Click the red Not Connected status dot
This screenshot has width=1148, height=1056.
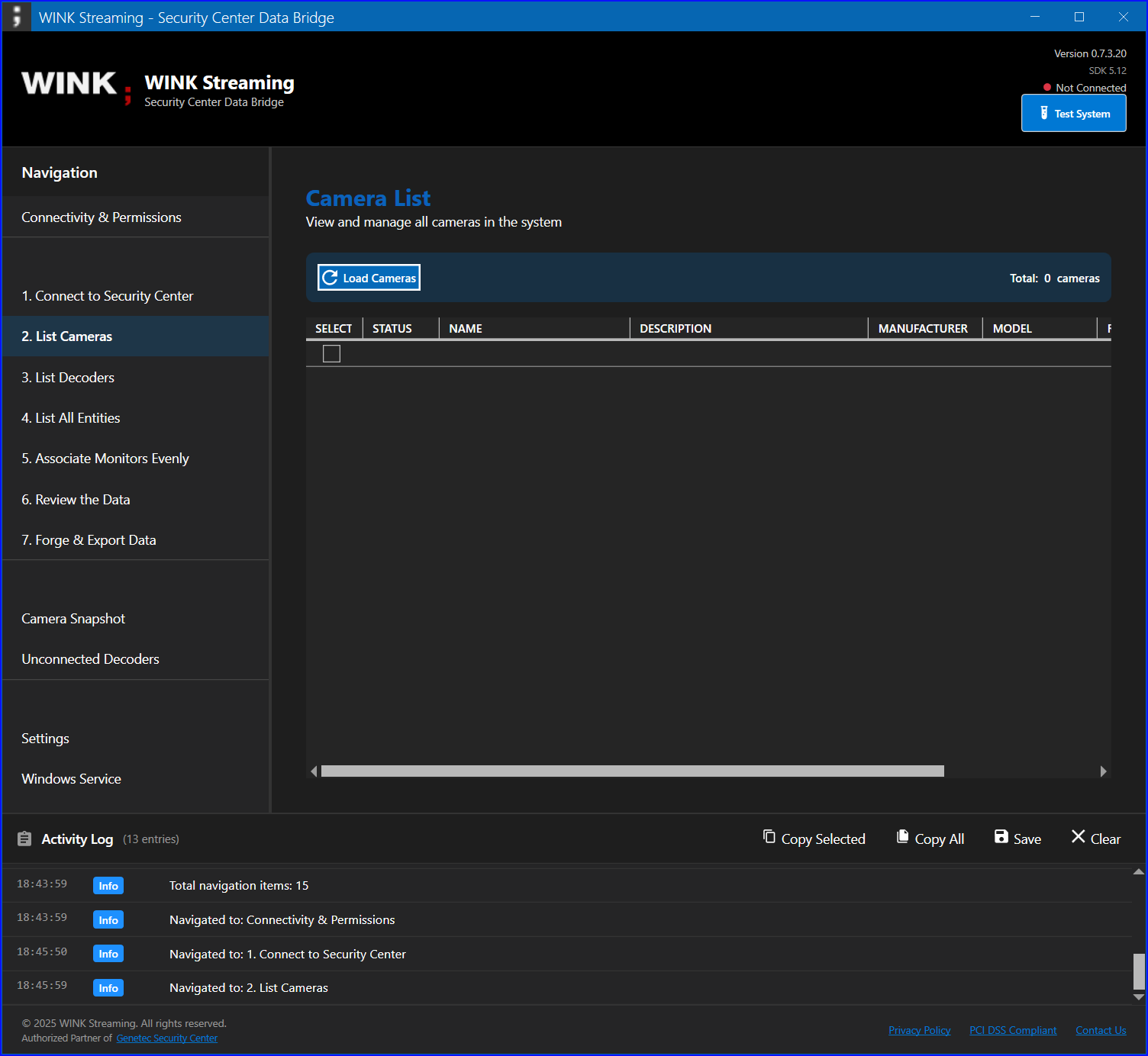point(1047,88)
